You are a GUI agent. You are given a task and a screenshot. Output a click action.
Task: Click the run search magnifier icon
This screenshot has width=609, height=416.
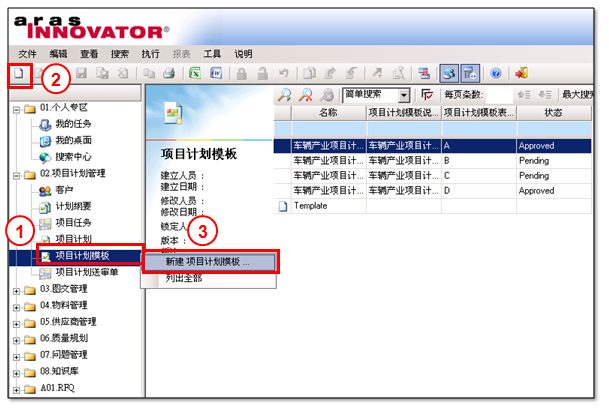[x=285, y=95]
